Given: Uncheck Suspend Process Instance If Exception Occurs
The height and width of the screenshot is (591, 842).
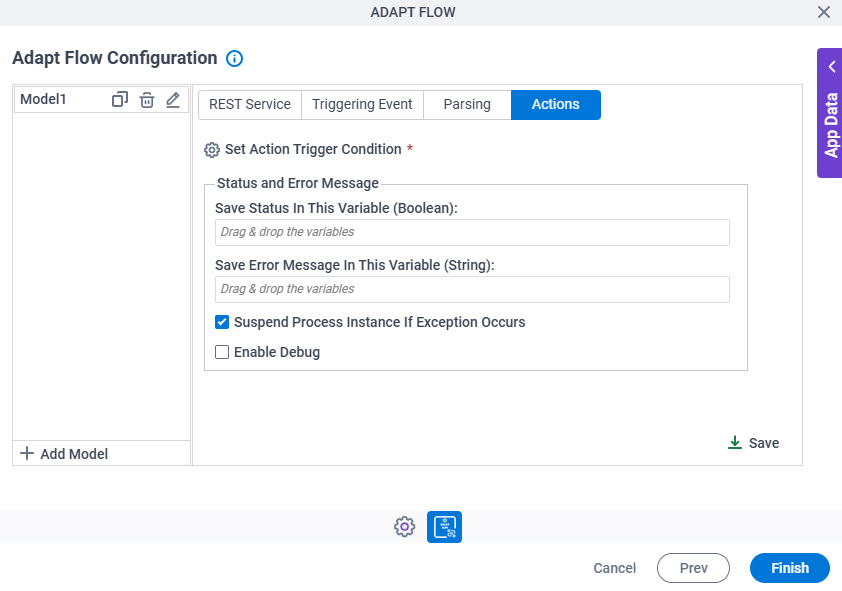Looking at the screenshot, I should point(222,322).
